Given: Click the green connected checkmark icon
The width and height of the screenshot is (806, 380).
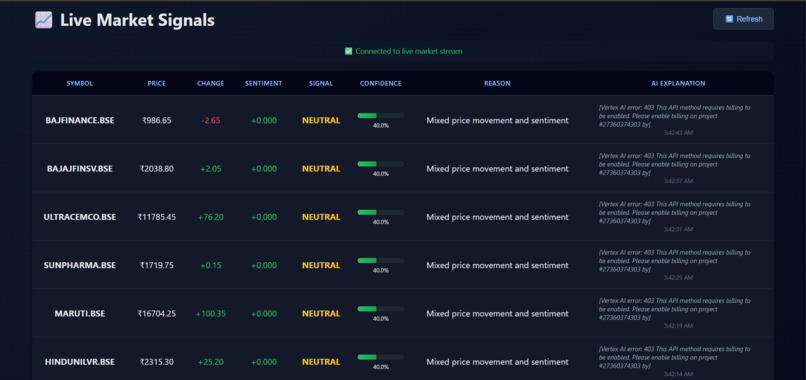Looking at the screenshot, I should [349, 51].
